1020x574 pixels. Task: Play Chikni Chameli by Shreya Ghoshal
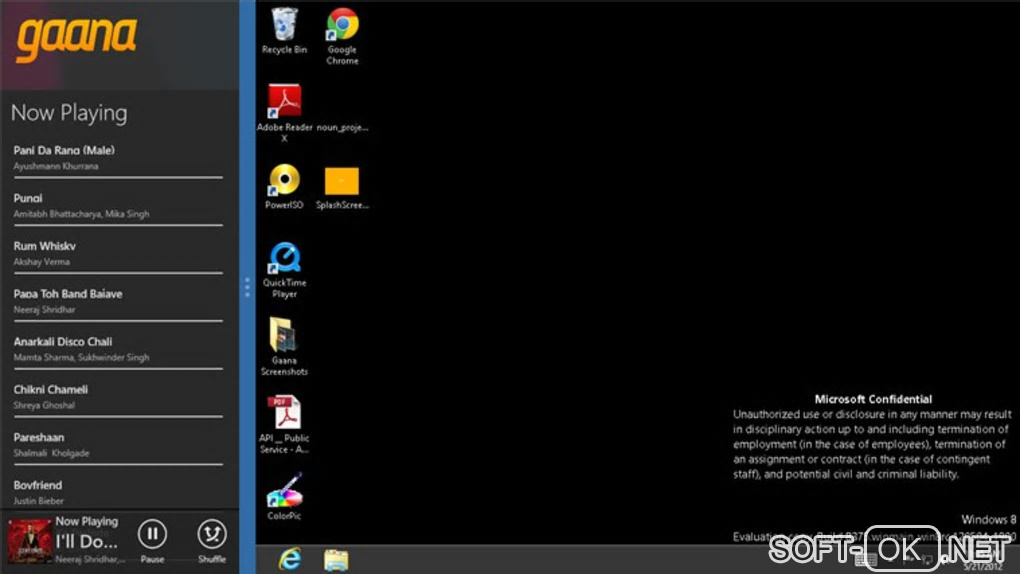[118, 397]
